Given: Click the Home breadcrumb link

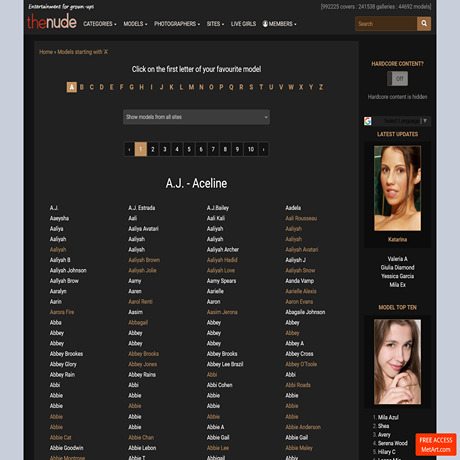Looking at the screenshot, I should pos(46,52).
